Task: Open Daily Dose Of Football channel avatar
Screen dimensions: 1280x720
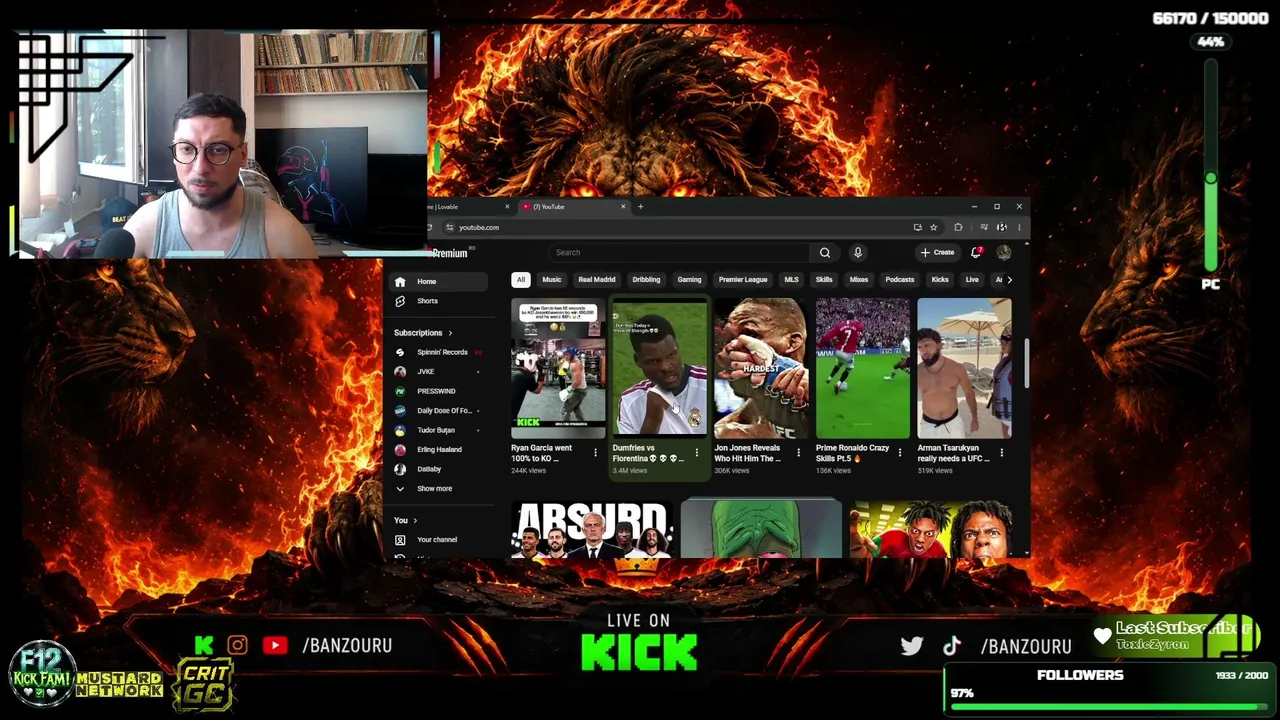Action: point(400,411)
